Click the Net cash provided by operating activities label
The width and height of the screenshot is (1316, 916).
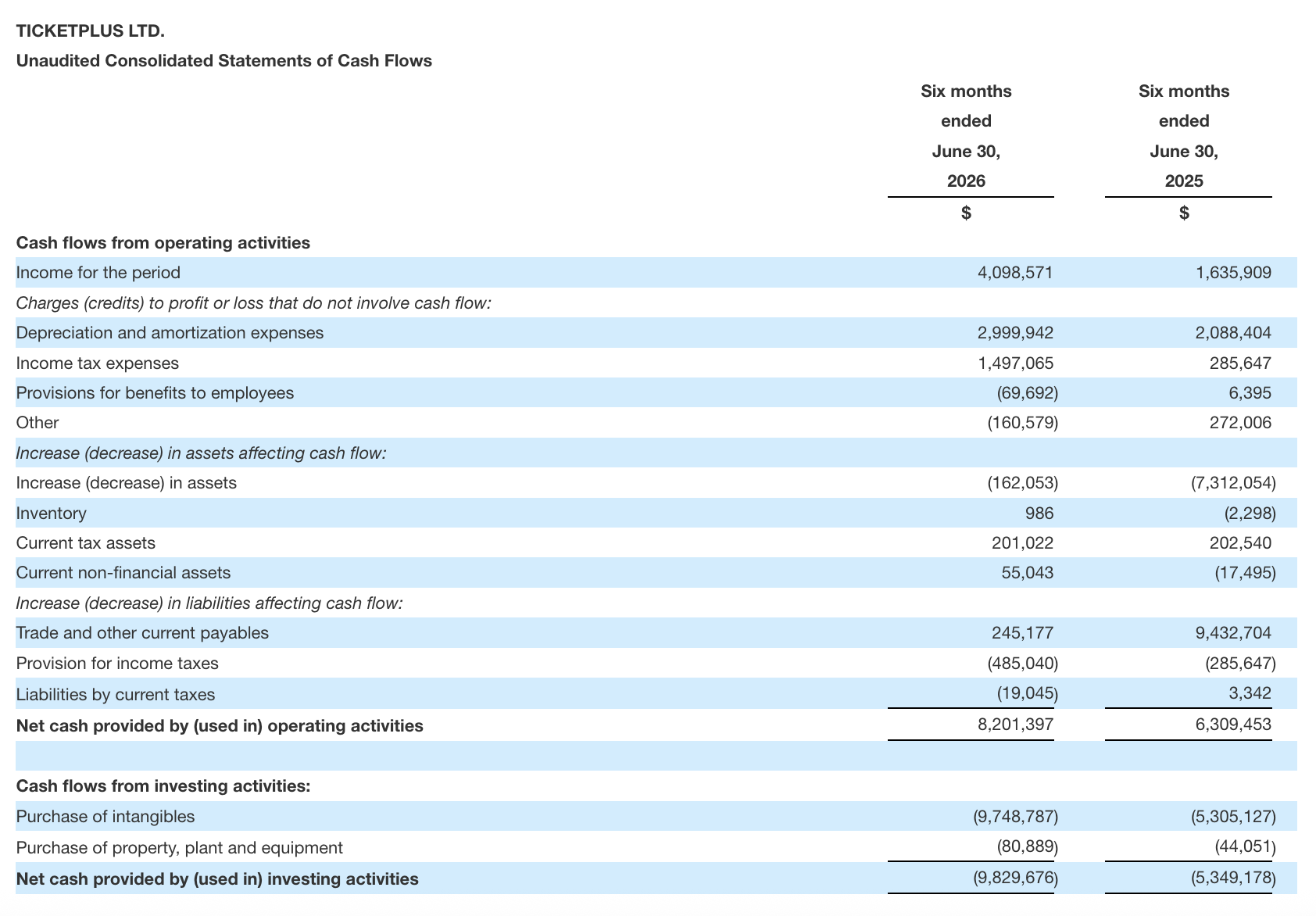220,726
